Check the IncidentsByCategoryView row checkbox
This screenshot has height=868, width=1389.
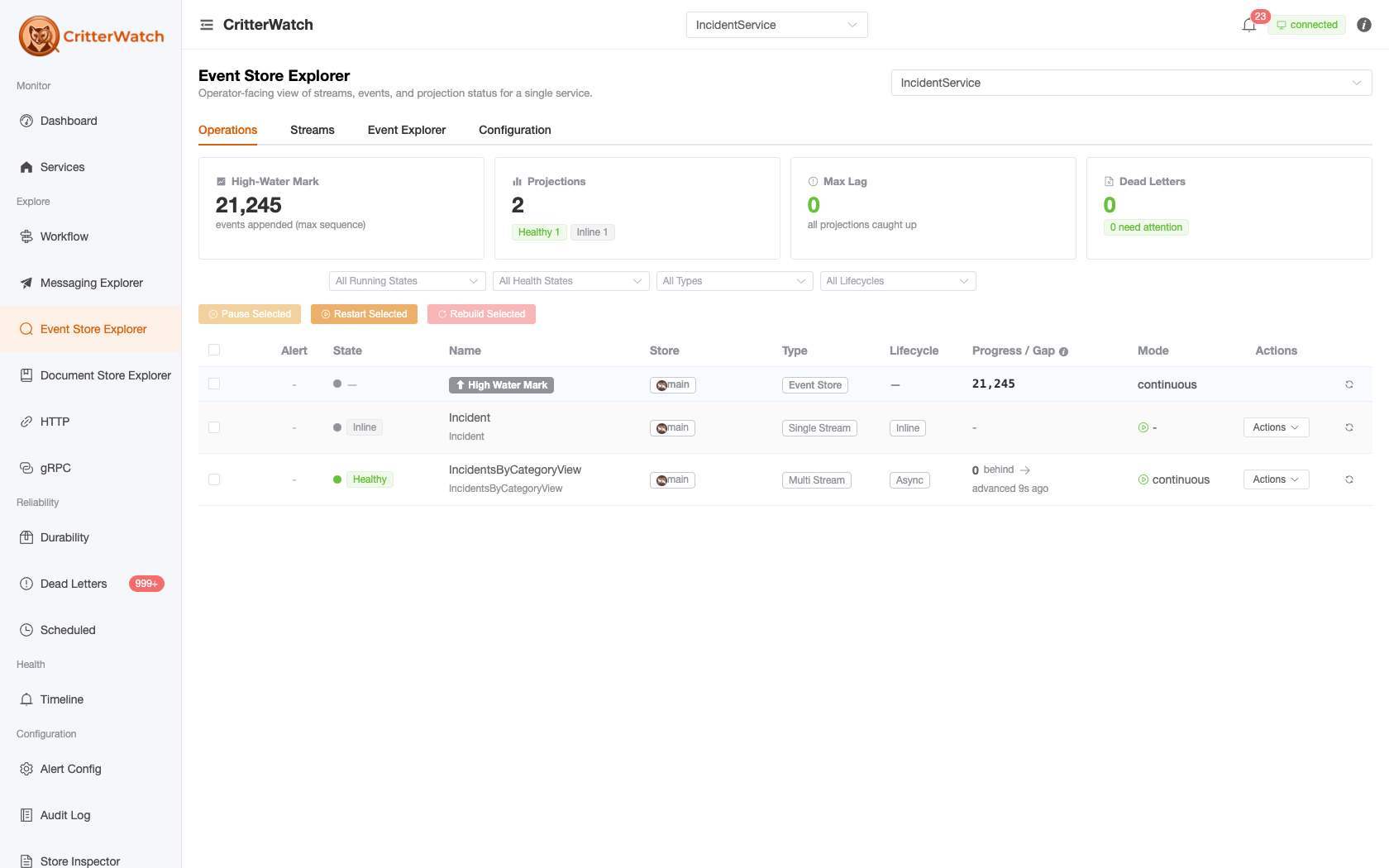(x=214, y=479)
